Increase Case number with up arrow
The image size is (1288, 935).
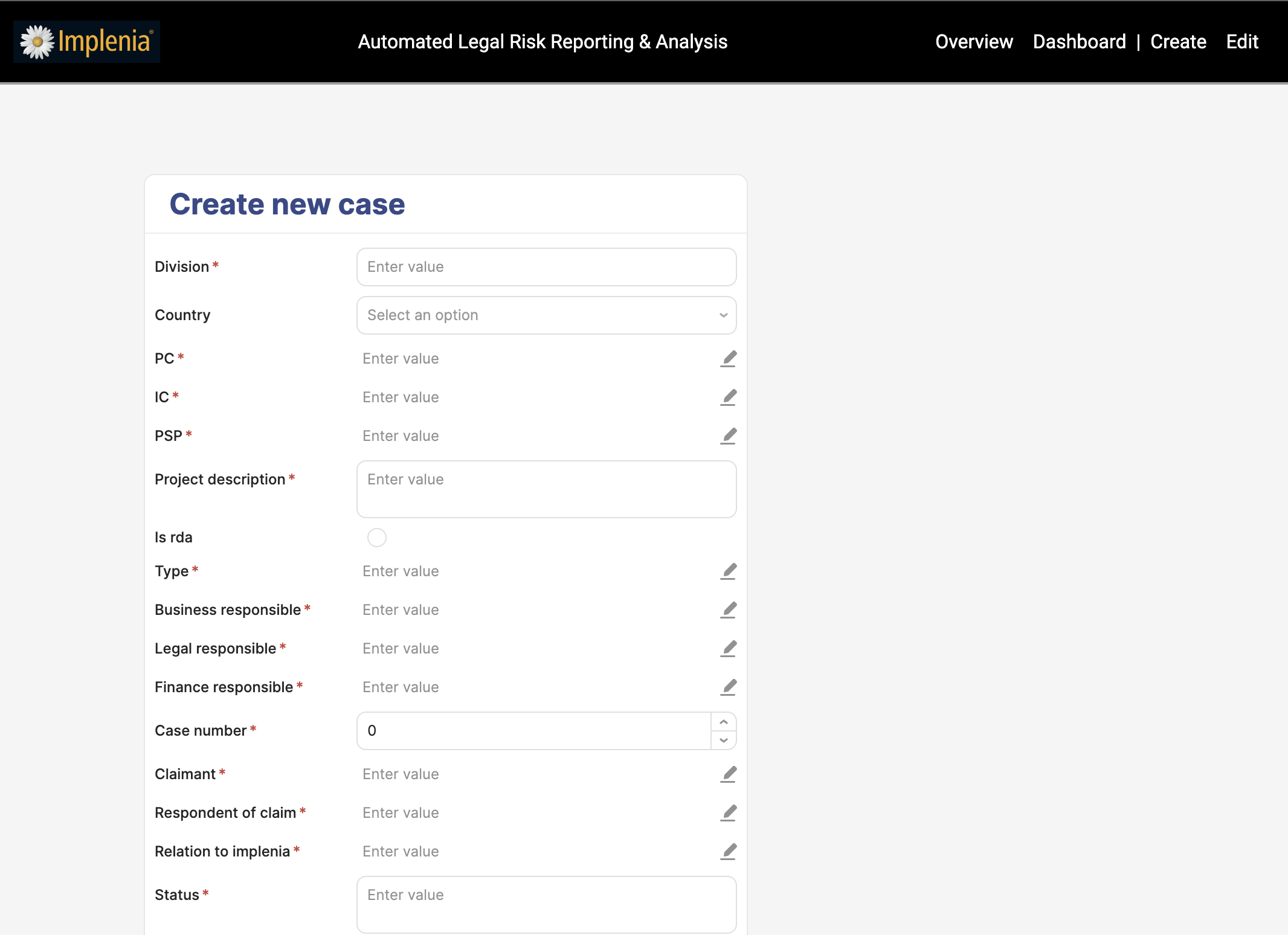[723, 722]
